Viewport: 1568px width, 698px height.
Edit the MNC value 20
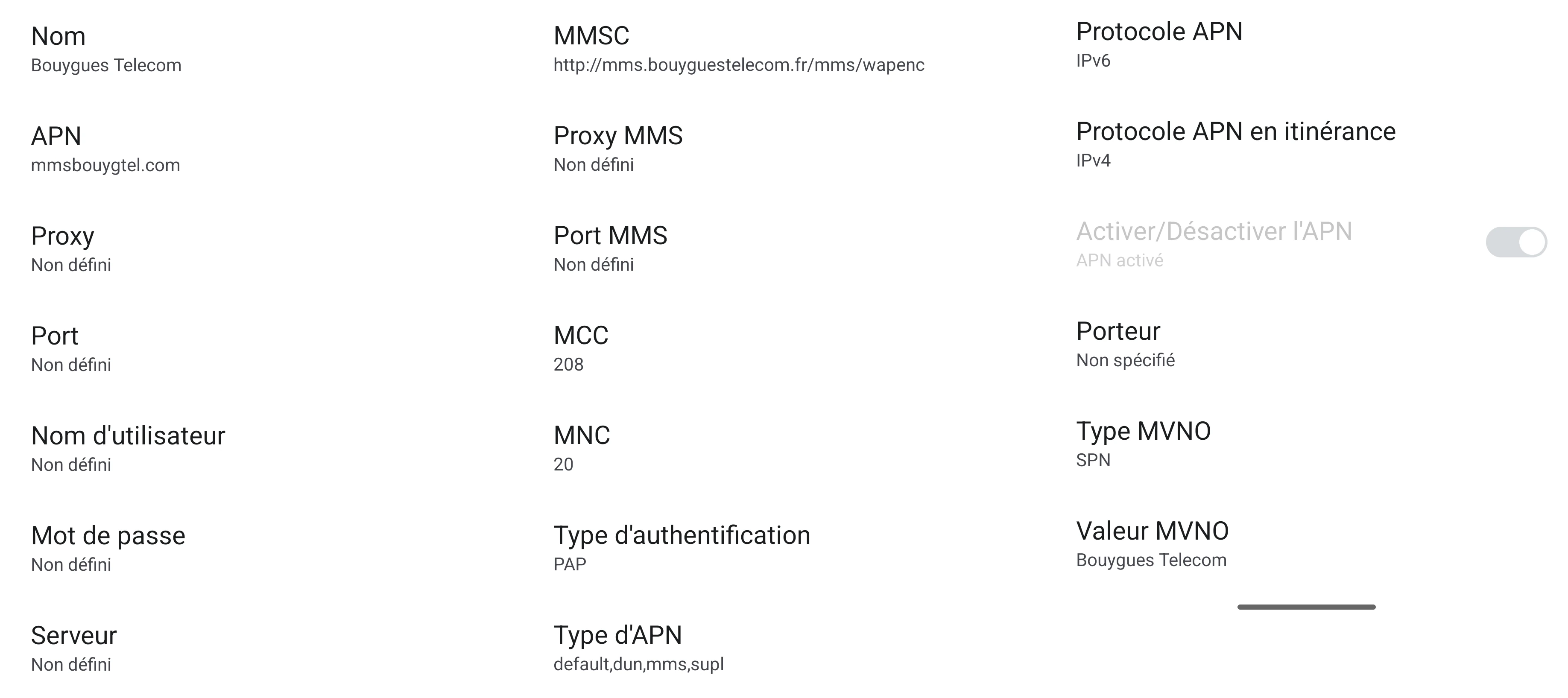coord(581,449)
